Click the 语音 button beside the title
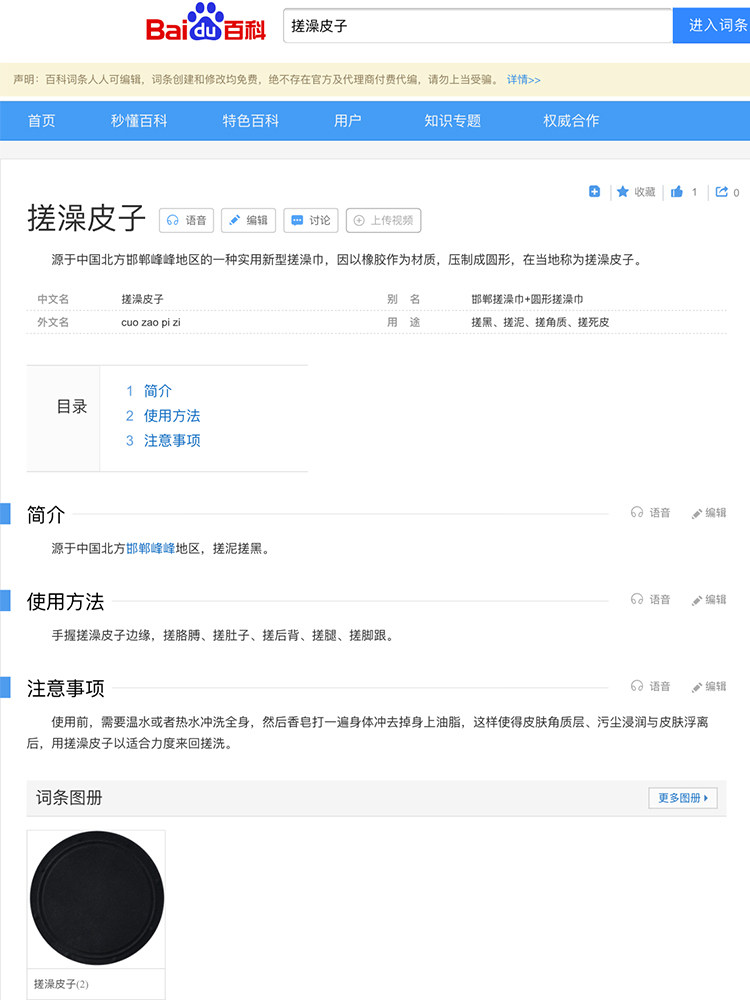The width and height of the screenshot is (750, 1000). tap(187, 220)
